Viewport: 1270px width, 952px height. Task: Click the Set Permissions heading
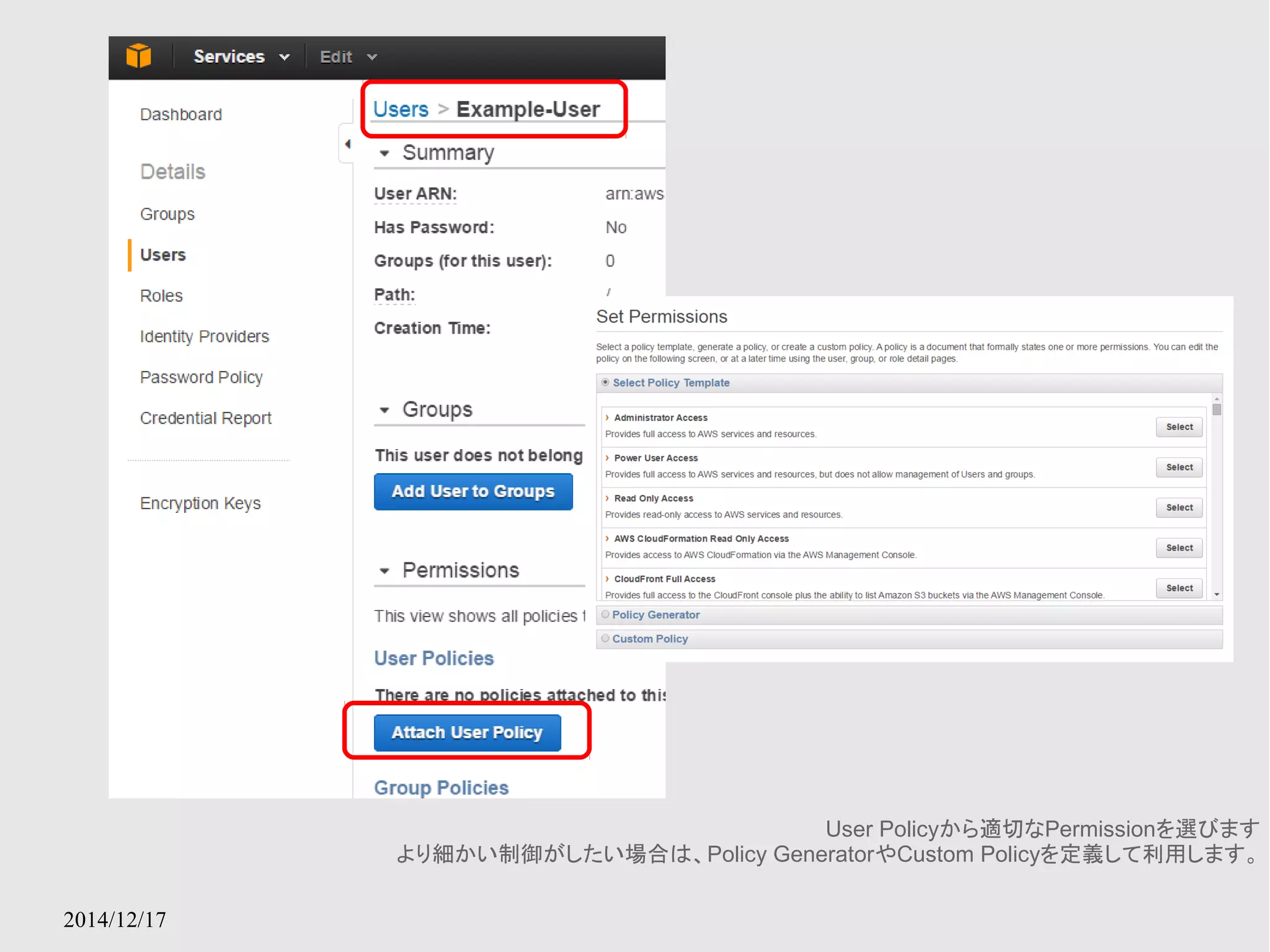661,316
